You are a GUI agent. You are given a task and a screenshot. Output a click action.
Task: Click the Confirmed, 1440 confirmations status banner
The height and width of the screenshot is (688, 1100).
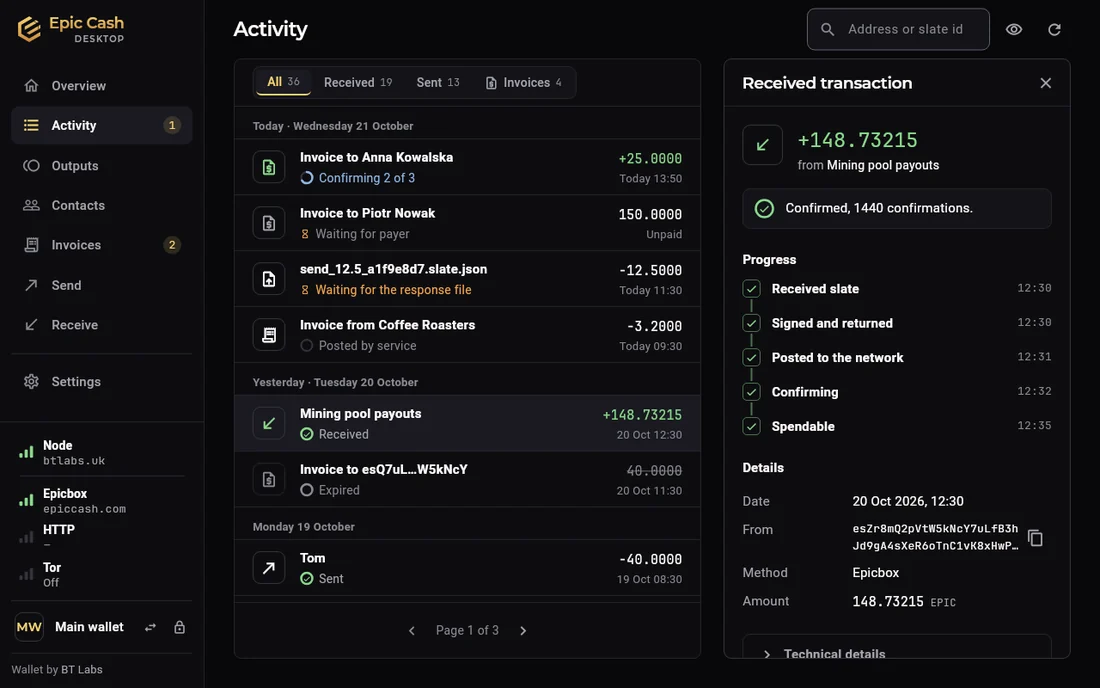click(897, 208)
